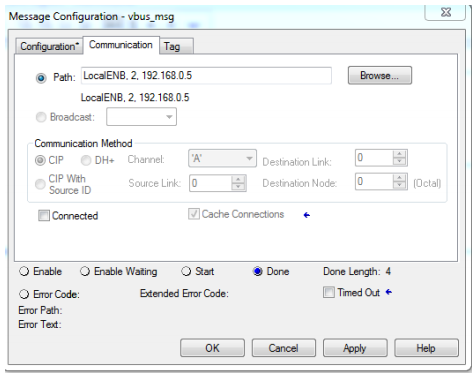The width and height of the screenshot is (472, 378).
Task: Click the Error Path label
Action: tap(40, 310)
